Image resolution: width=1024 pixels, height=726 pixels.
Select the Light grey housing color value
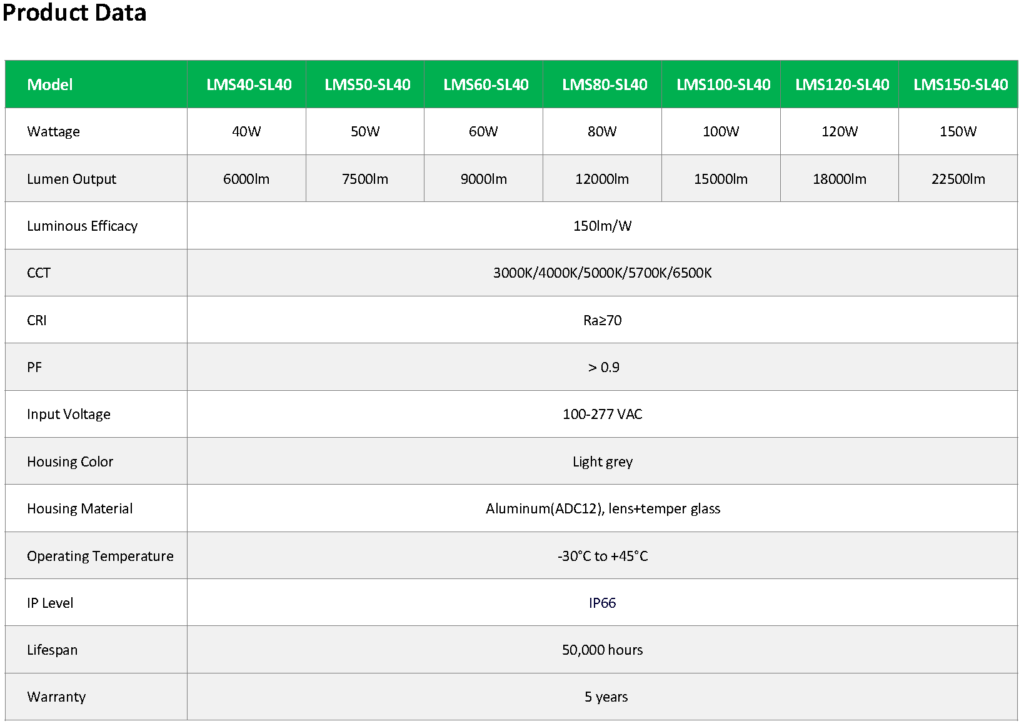[x=602, y=462]
